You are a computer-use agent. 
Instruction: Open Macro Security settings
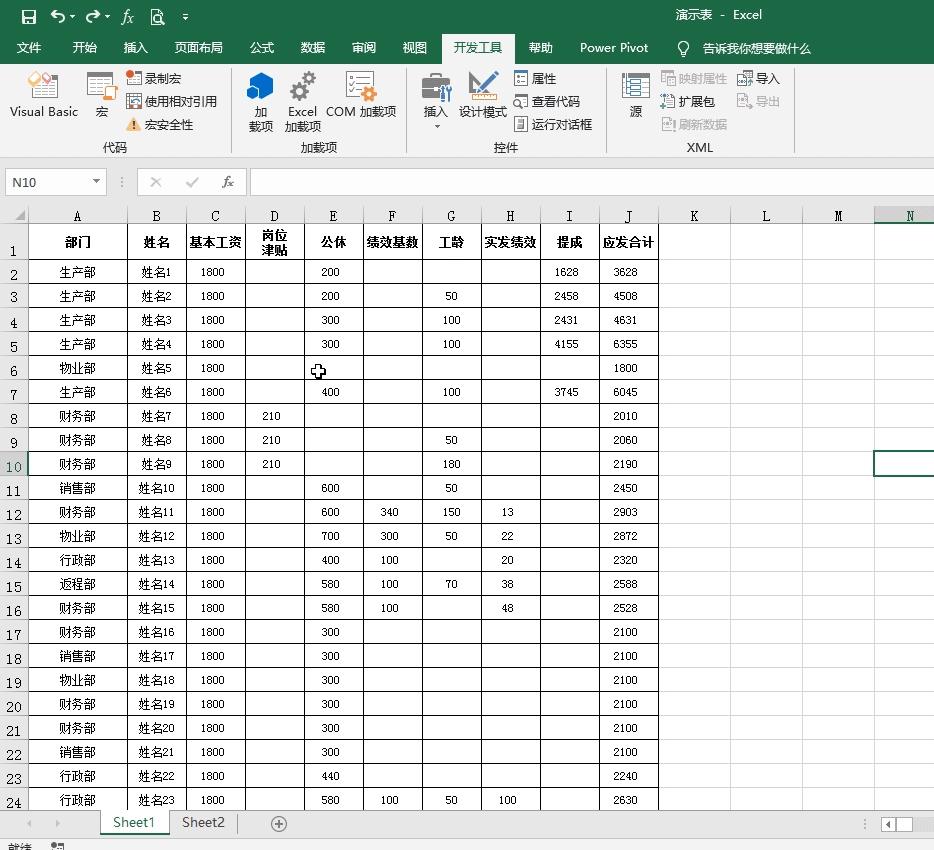click(x=160, y=125)
